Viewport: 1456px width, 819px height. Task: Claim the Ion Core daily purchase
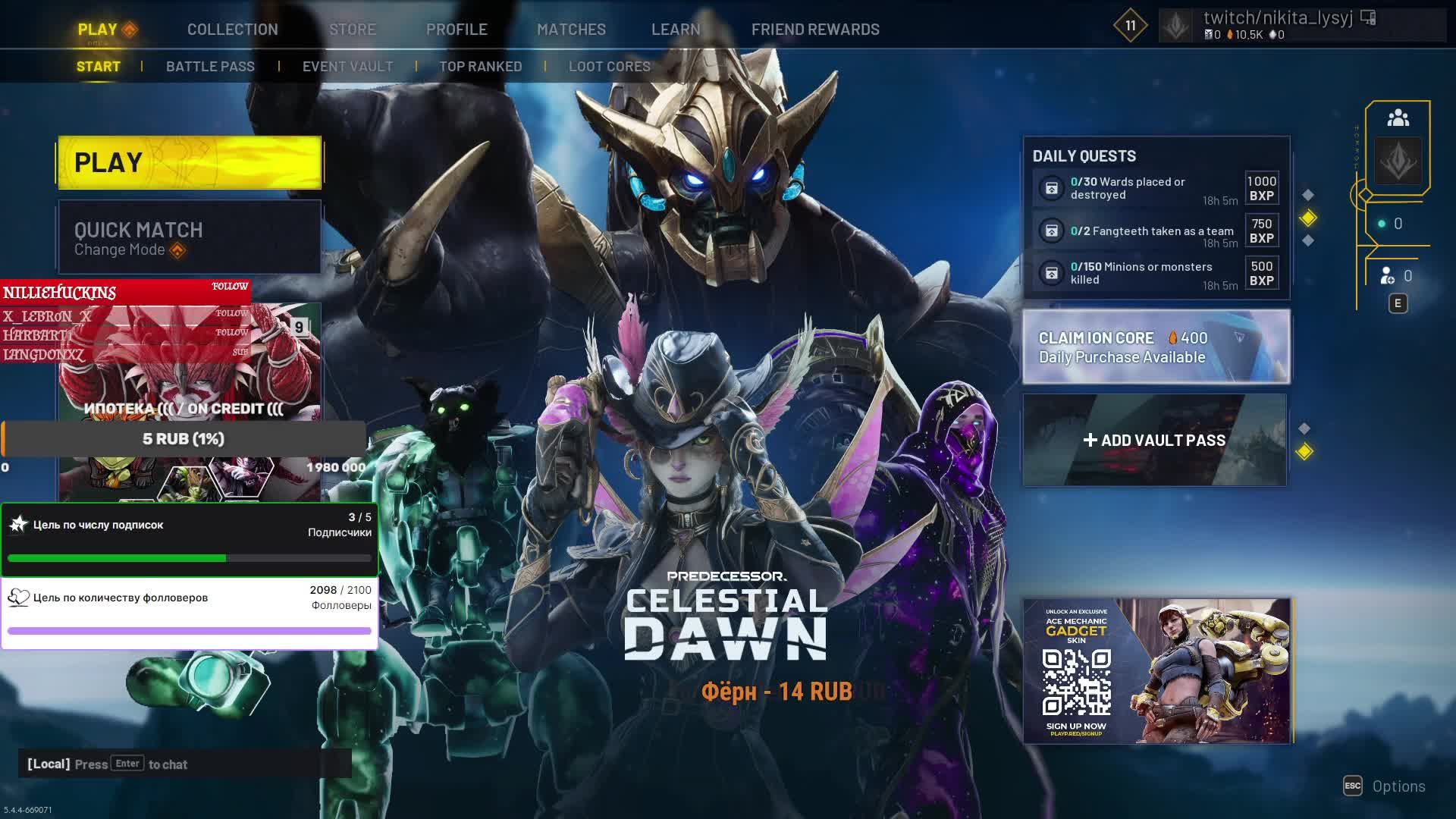[x=1156, y=347]
